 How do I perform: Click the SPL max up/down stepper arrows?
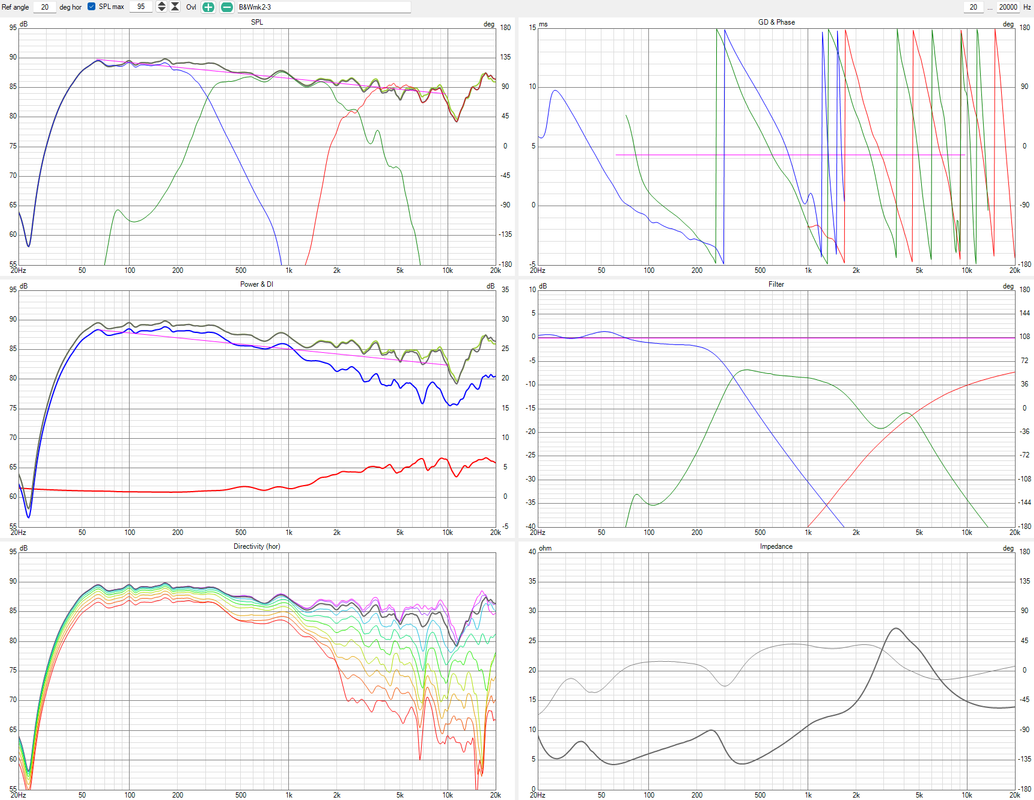click(162, 7)
